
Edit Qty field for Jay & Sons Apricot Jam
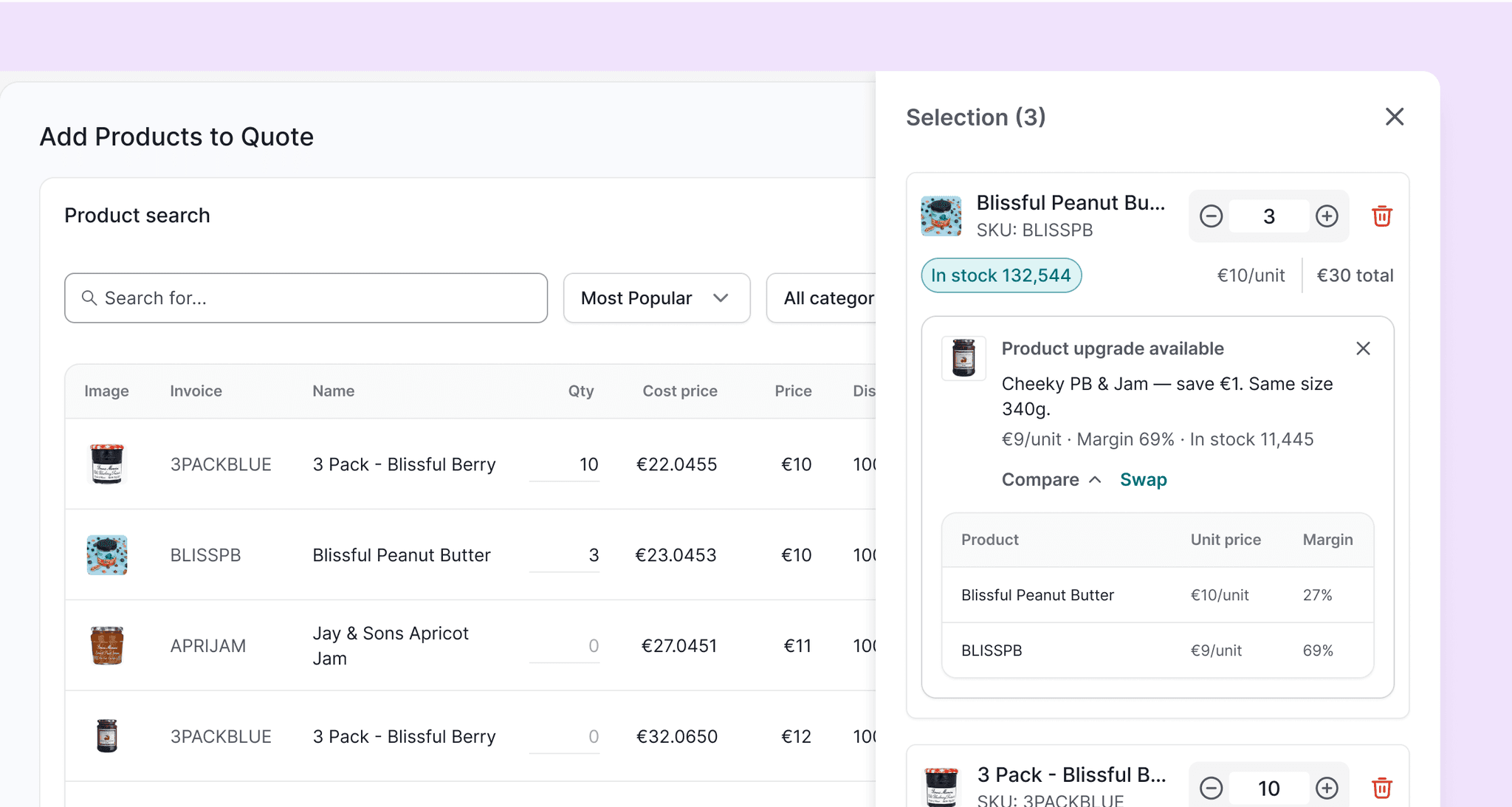point(565,646)
